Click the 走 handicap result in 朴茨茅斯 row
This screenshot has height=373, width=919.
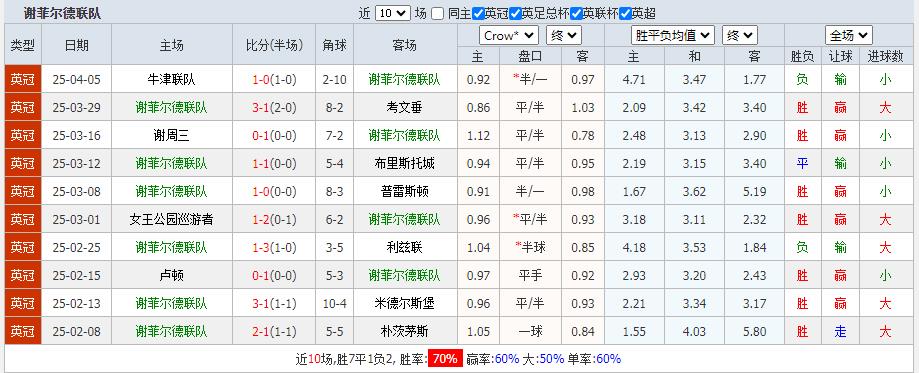pyautogui.click(x=840, y=332)
